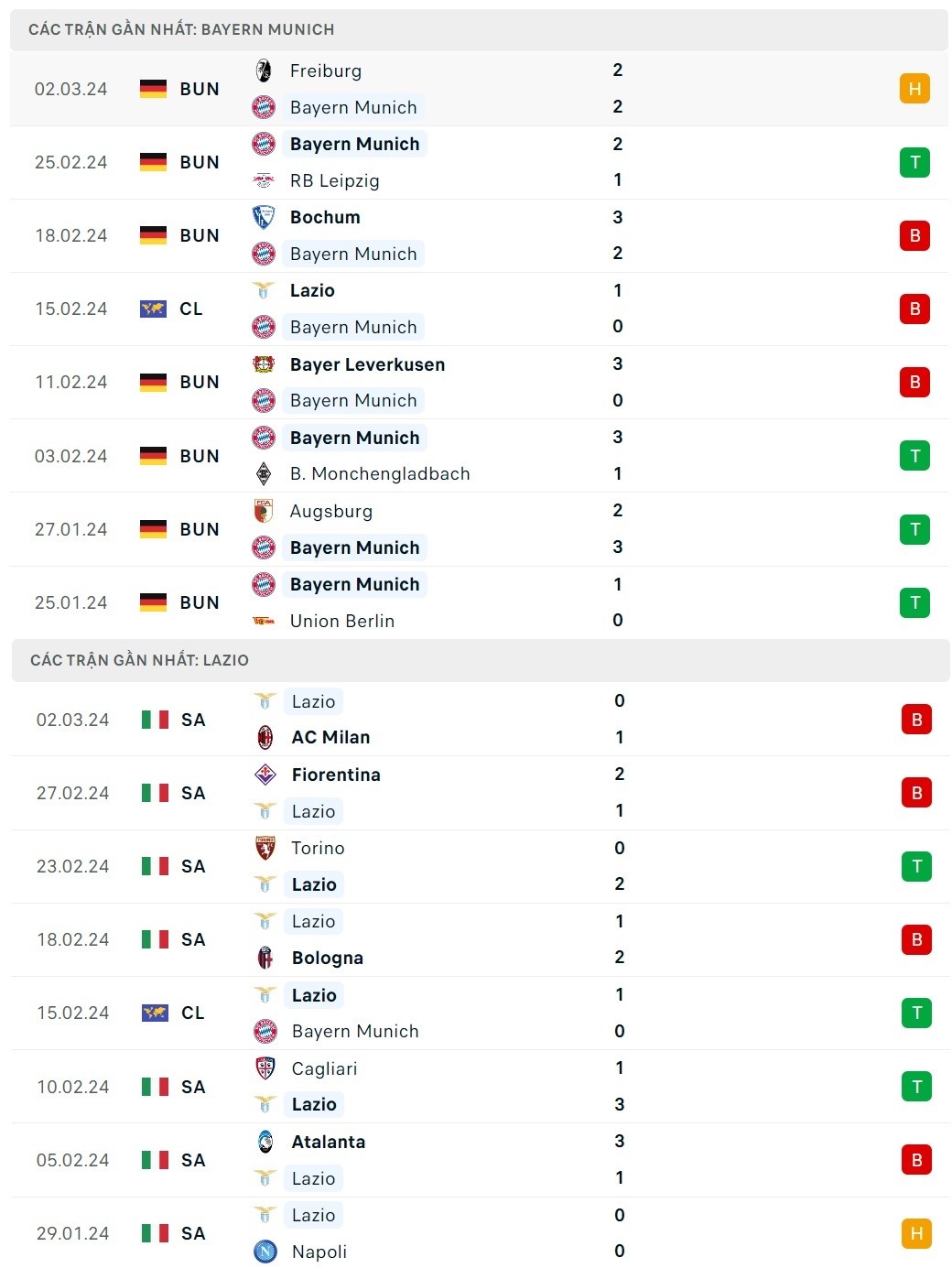The width and height of the screenshot is (952, 1268).
Task: Click the Napoli team logo
Action: 265,1252
